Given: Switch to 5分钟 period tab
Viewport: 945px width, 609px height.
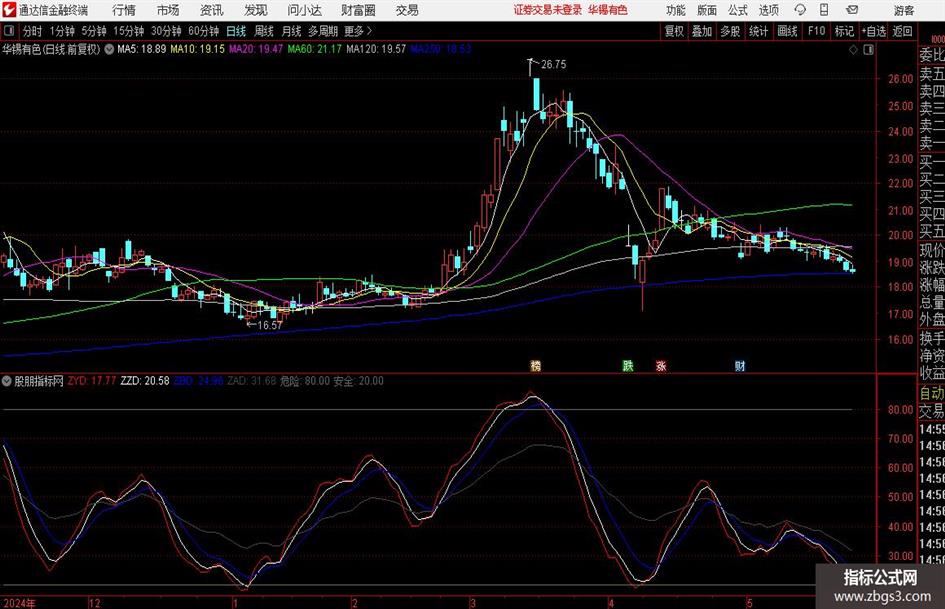Looking at the screenshot, I should (94, 31).
